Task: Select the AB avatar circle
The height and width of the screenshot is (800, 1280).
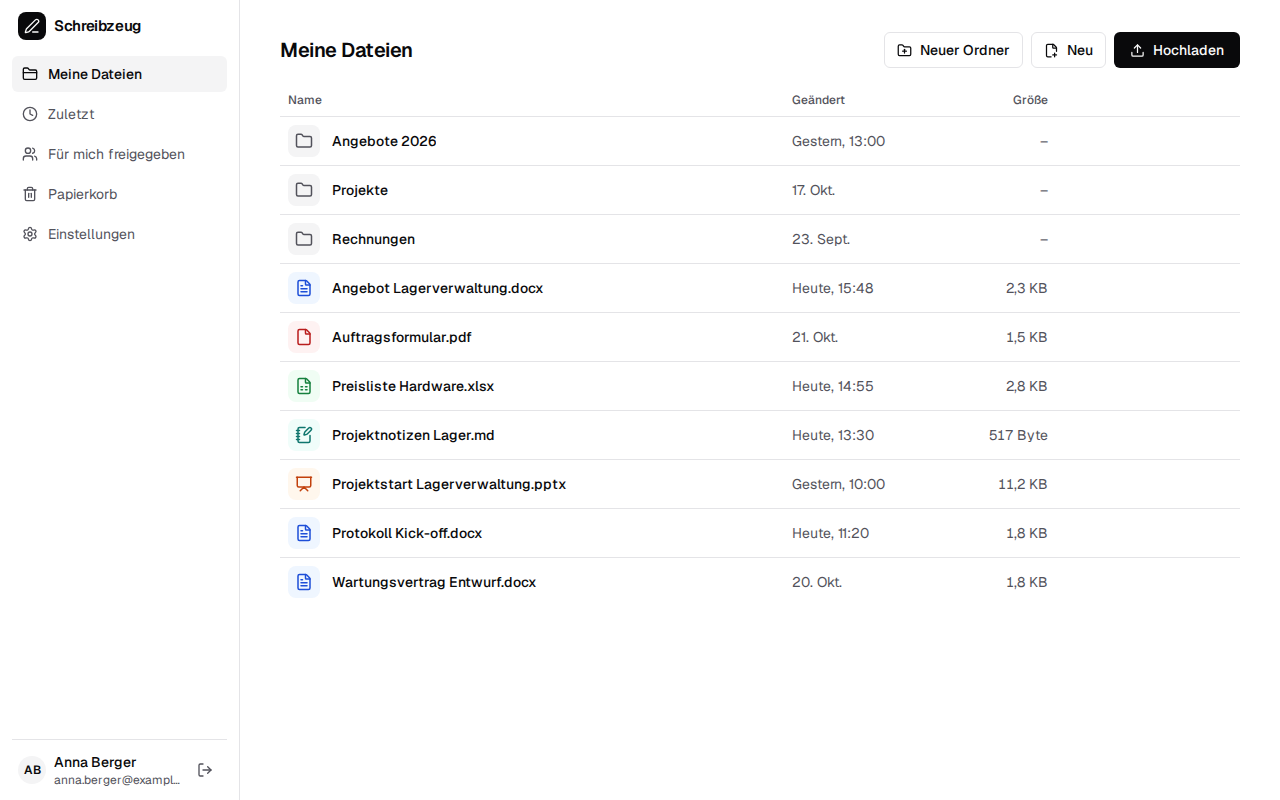Action: (x=33, y=770)
